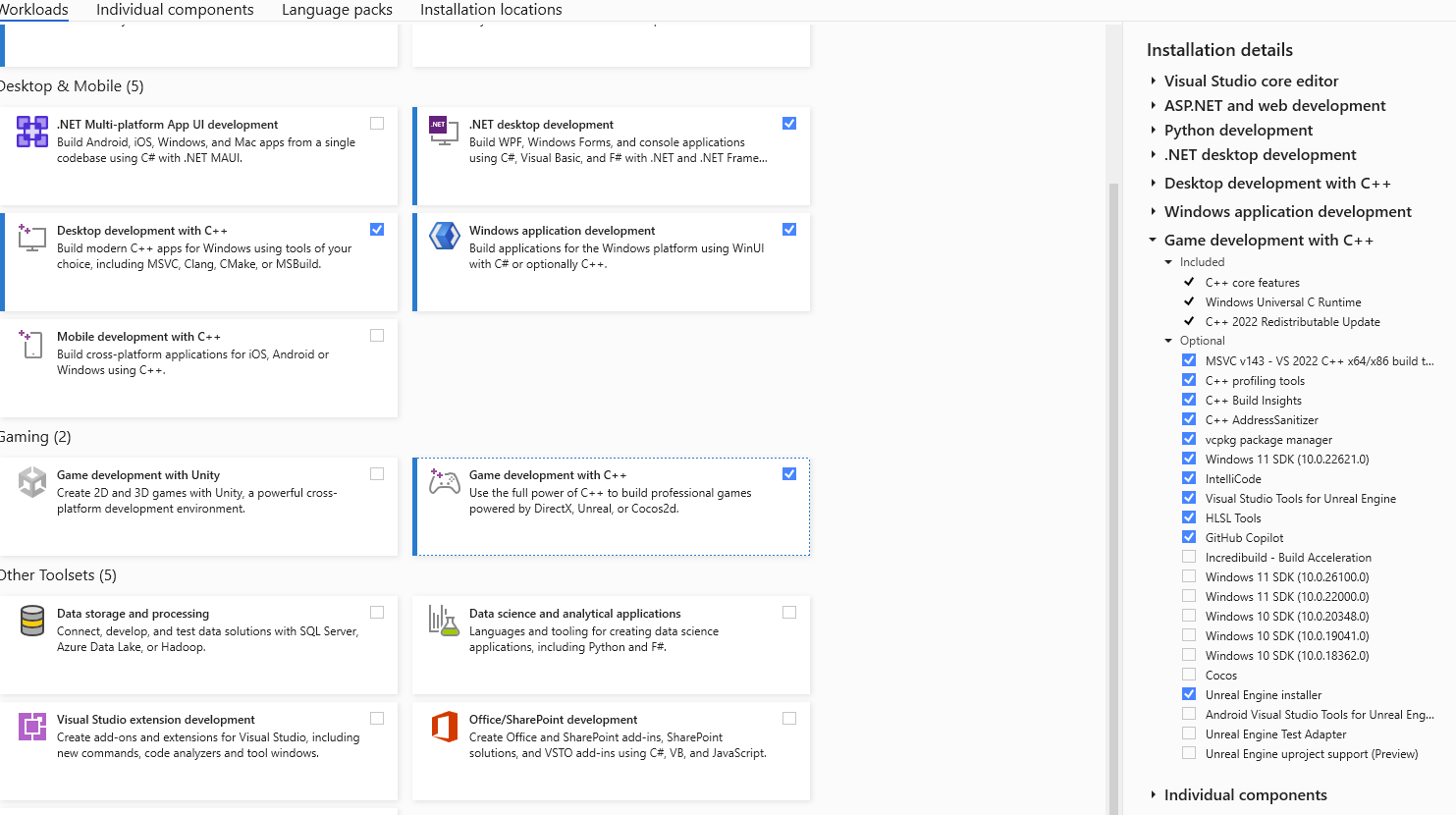Expand Visual Studio core editor details
Image resolution: width=1456 pixels, height=815 pixels.
[x=1154, y=81]
